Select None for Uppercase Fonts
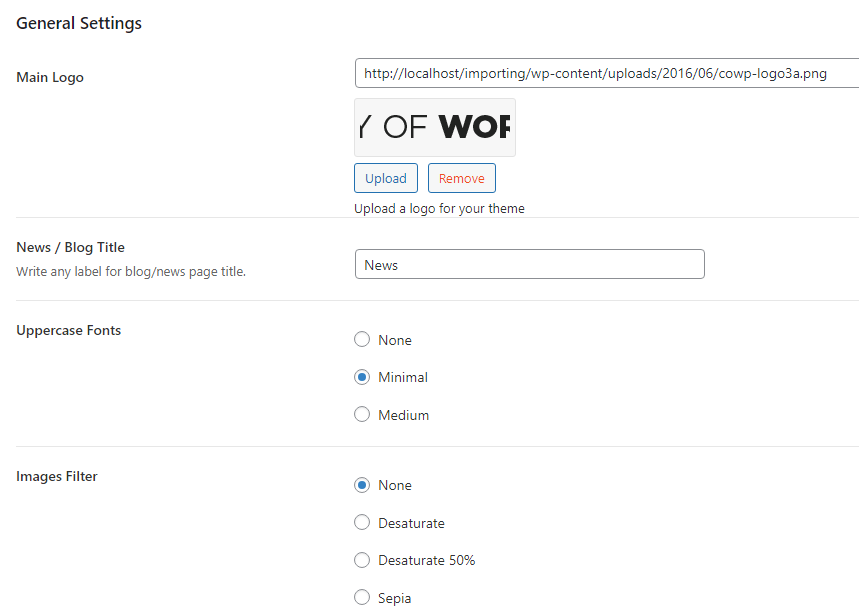The height and width of the screenshot is (614, 859). 362,340
